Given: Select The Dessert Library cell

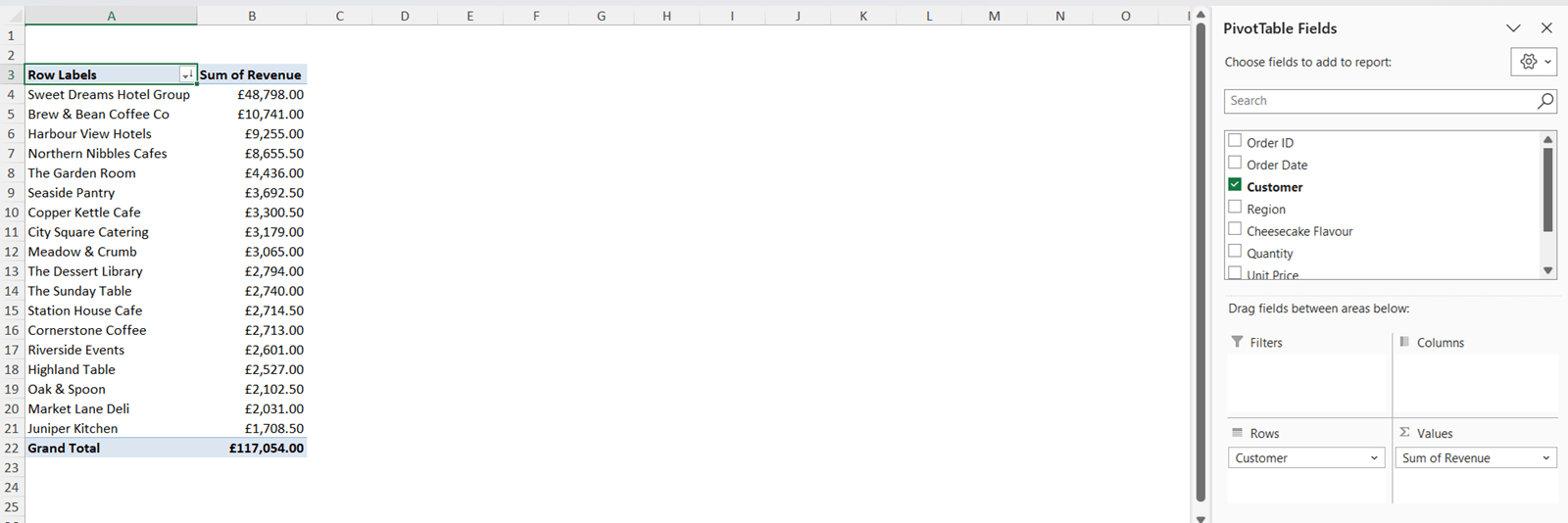Looking at the screenshot, I should [x=111, y=271].
